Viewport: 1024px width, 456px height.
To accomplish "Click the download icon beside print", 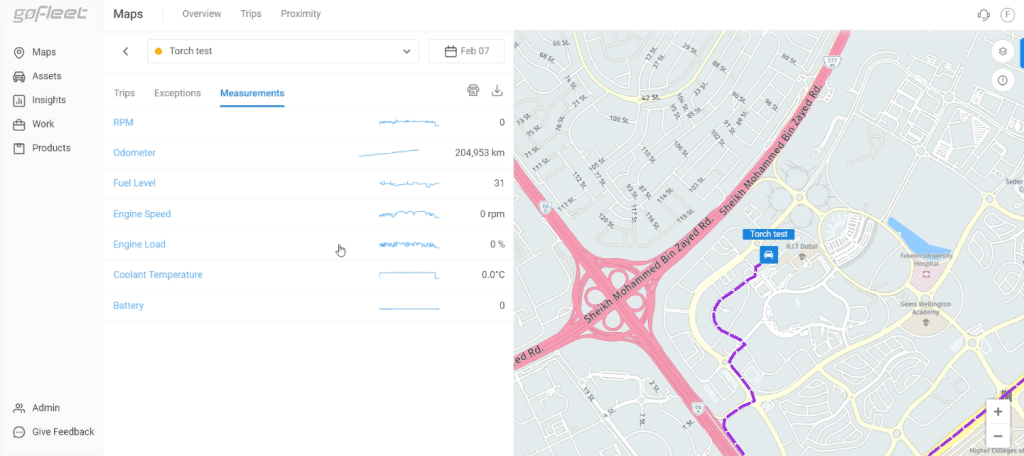I will [497, 91].
